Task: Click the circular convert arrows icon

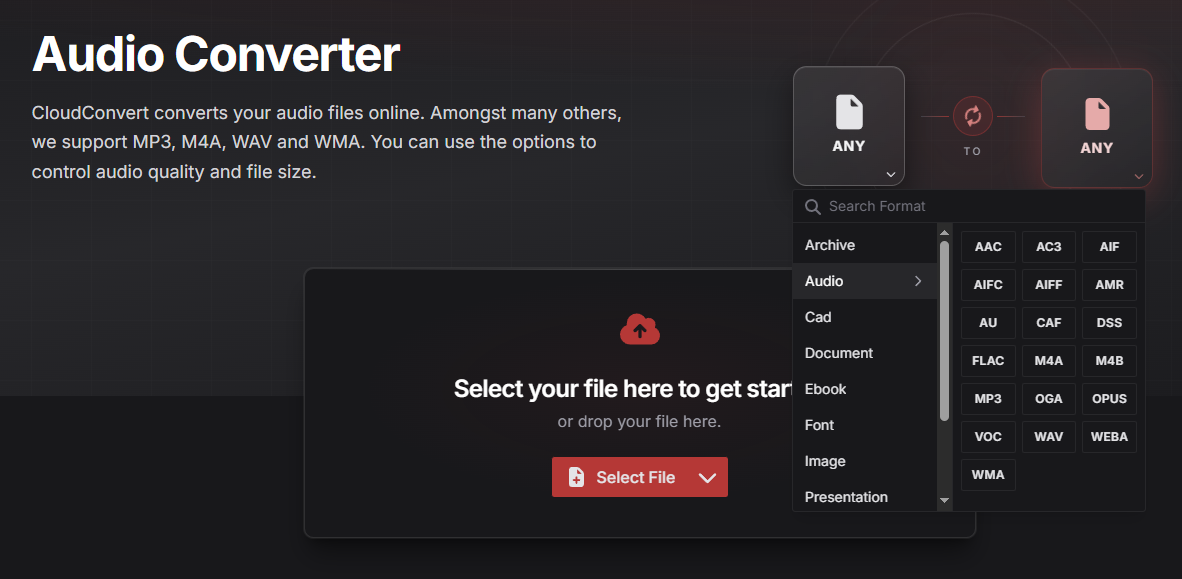Action: pyautogui.click(x=972, y=116)
